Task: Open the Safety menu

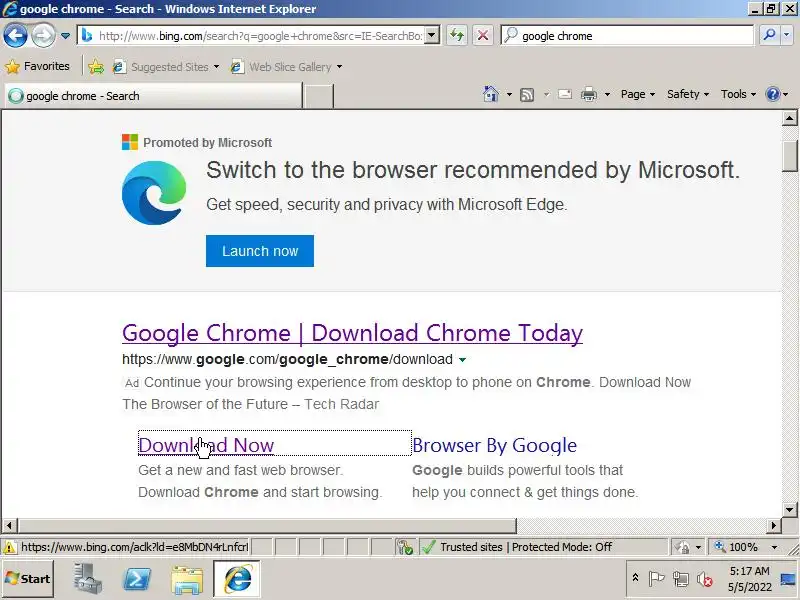Action: pyautogui.click(x=688, y=94)
